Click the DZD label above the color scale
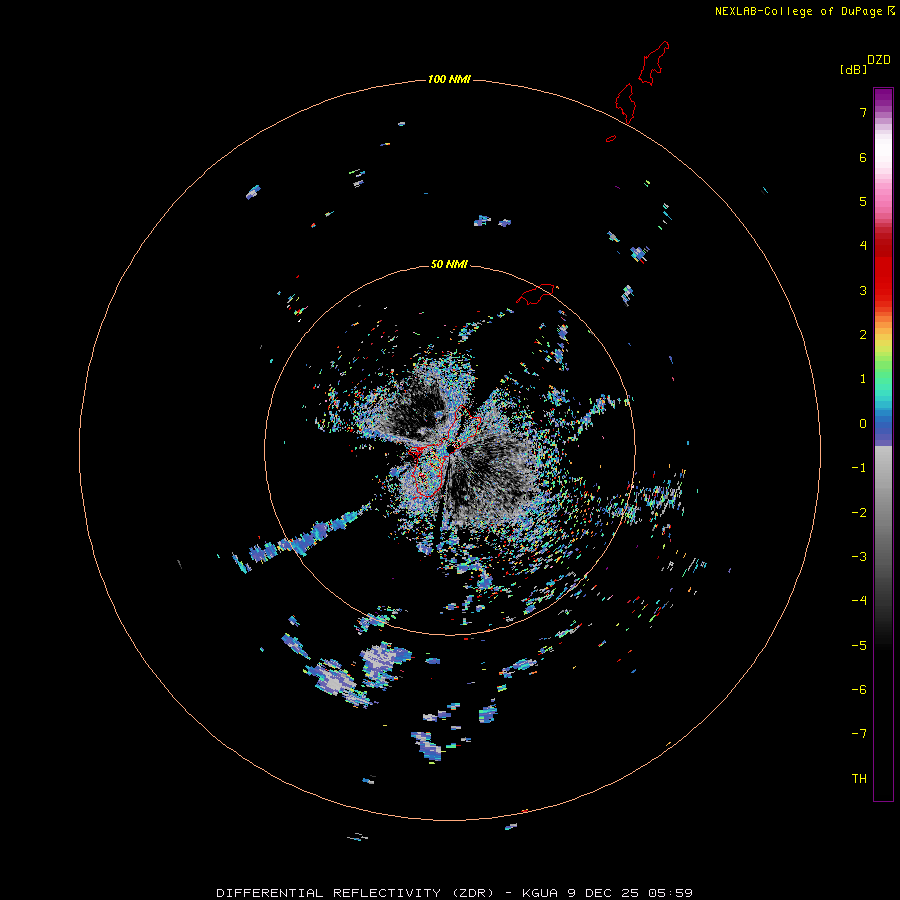 tap(879, 60)
